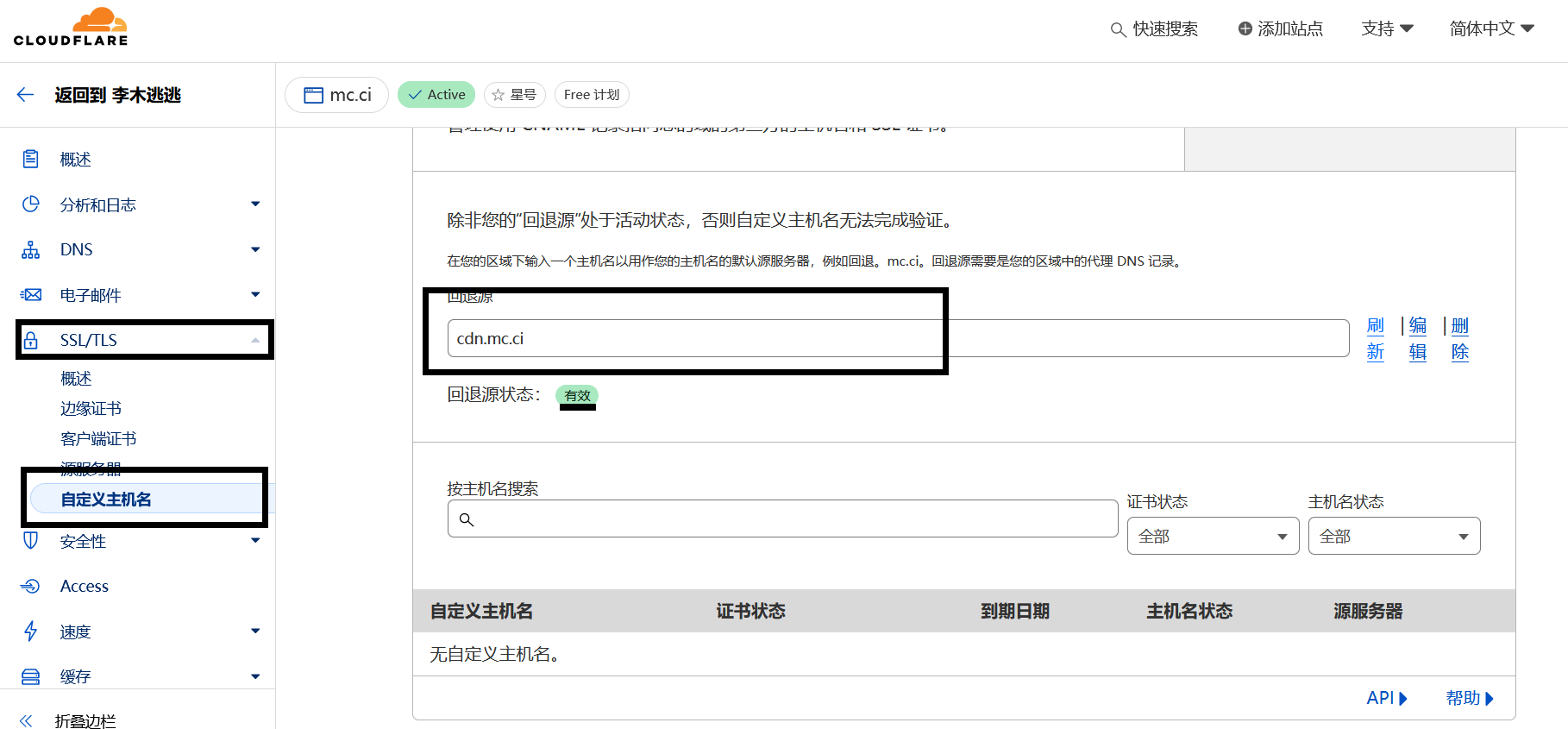Screen dimensions: 1568x729
Task: Open the top 概述 sidebar item
Action: pos(76,159)
